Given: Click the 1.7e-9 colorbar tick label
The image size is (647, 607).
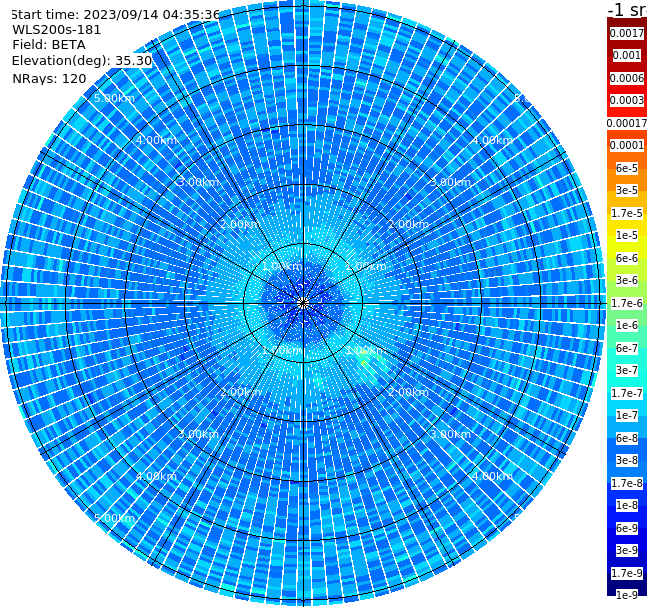Looking at the screenshot, I should pyautogui.click(x=627, y=573).
